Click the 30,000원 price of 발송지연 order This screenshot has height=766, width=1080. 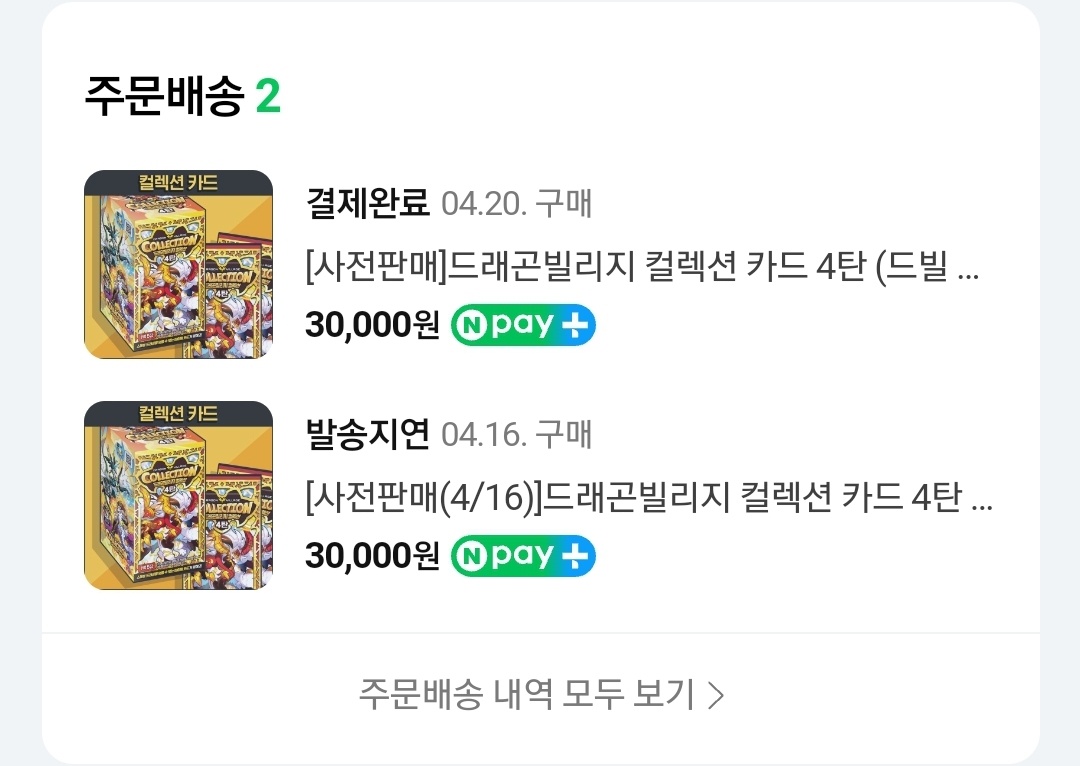coord(372,557)
